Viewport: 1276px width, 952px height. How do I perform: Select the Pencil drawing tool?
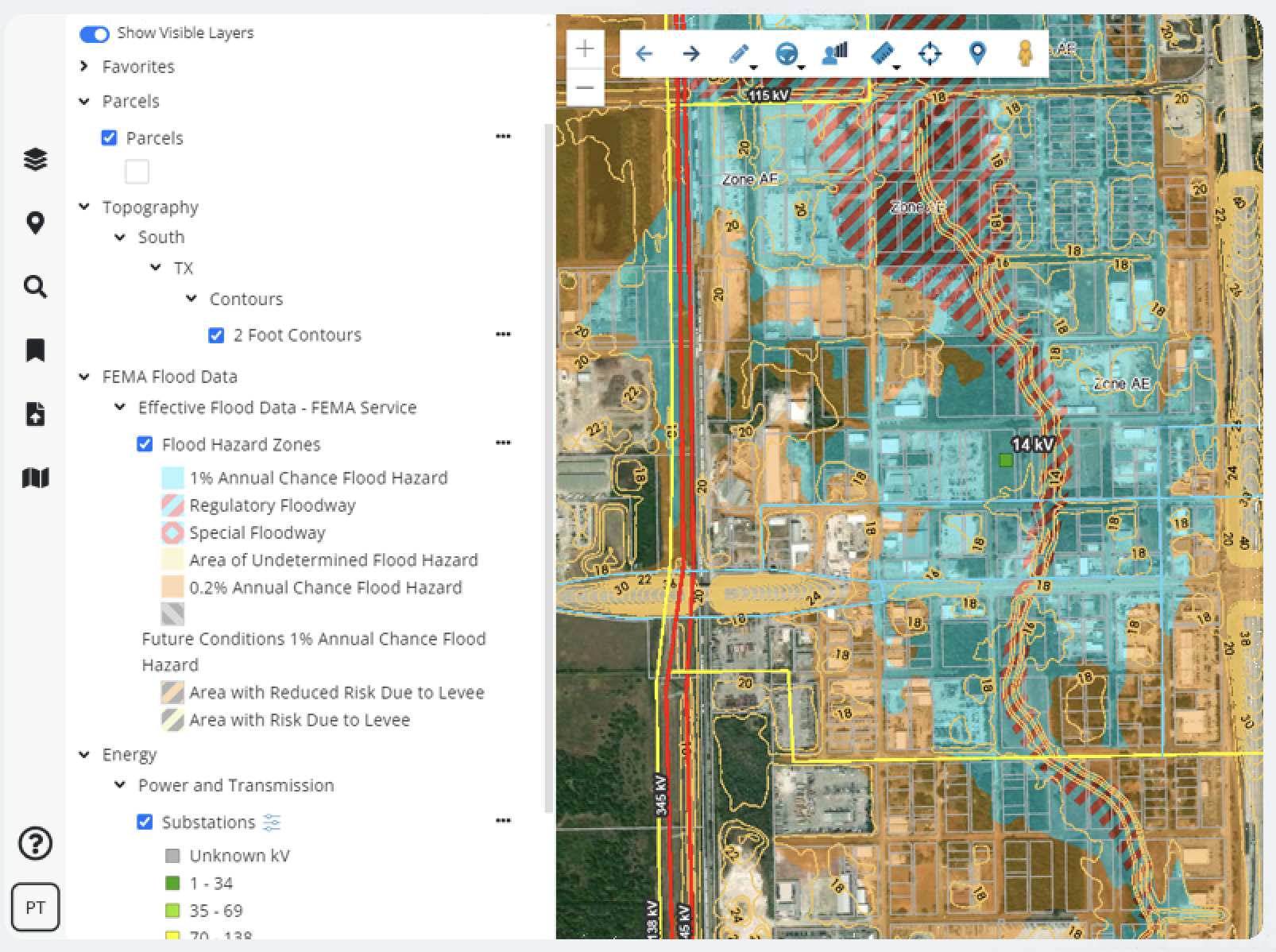click(739, 54)
